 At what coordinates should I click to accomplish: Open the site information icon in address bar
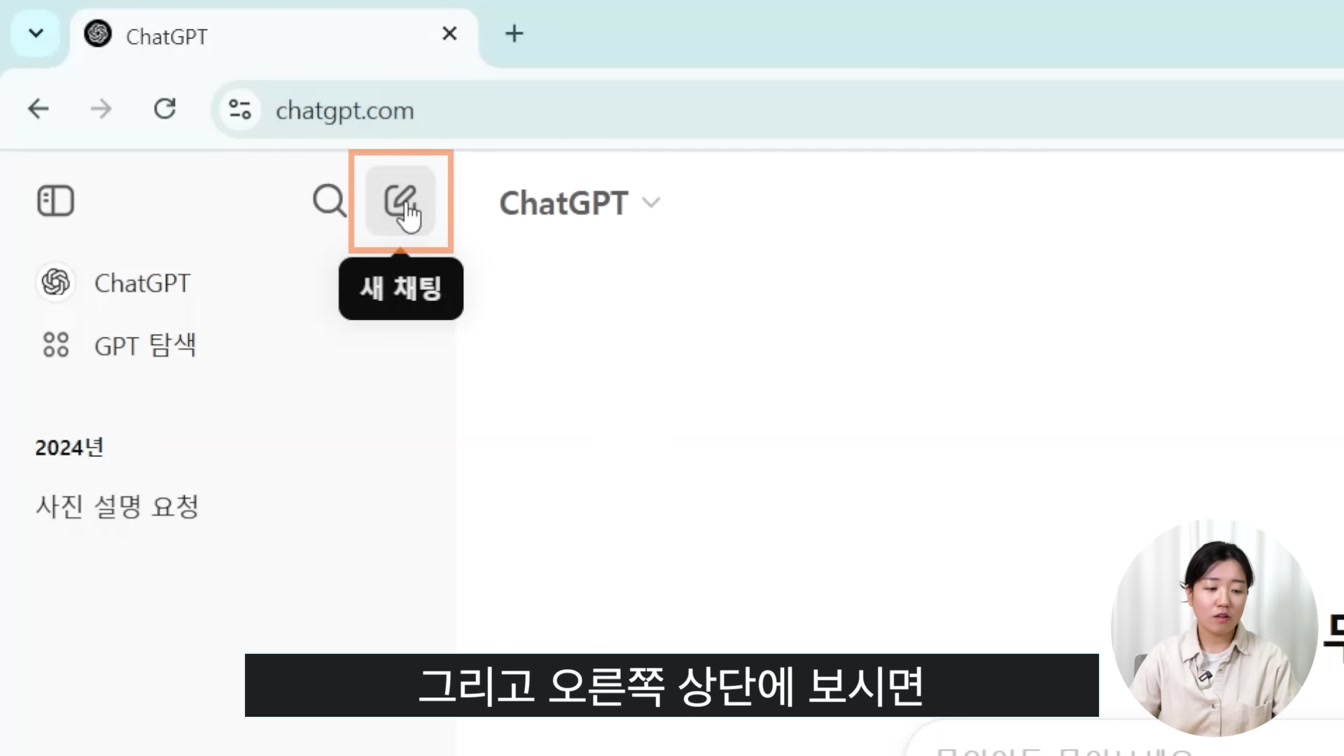[x=240, y=110]
